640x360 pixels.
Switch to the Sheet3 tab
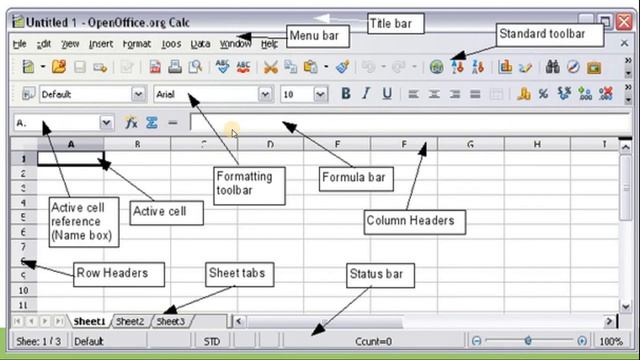171,322
